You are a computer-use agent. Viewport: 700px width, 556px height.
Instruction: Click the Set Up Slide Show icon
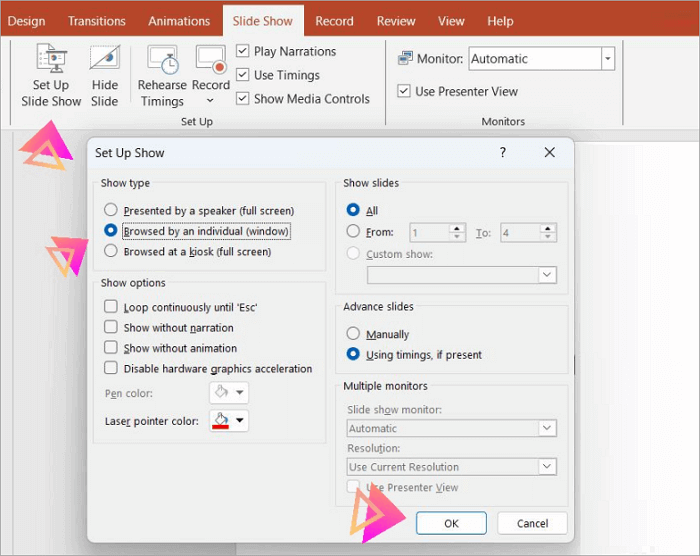click(x=51, y=62)
